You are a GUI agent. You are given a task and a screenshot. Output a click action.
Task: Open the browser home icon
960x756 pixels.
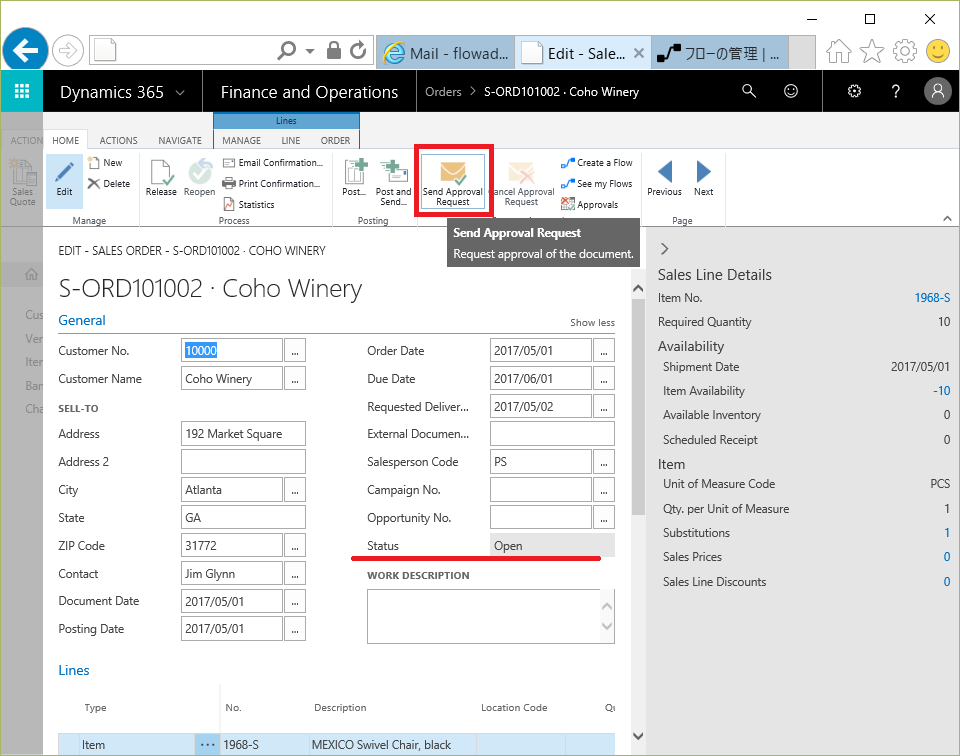839,51
